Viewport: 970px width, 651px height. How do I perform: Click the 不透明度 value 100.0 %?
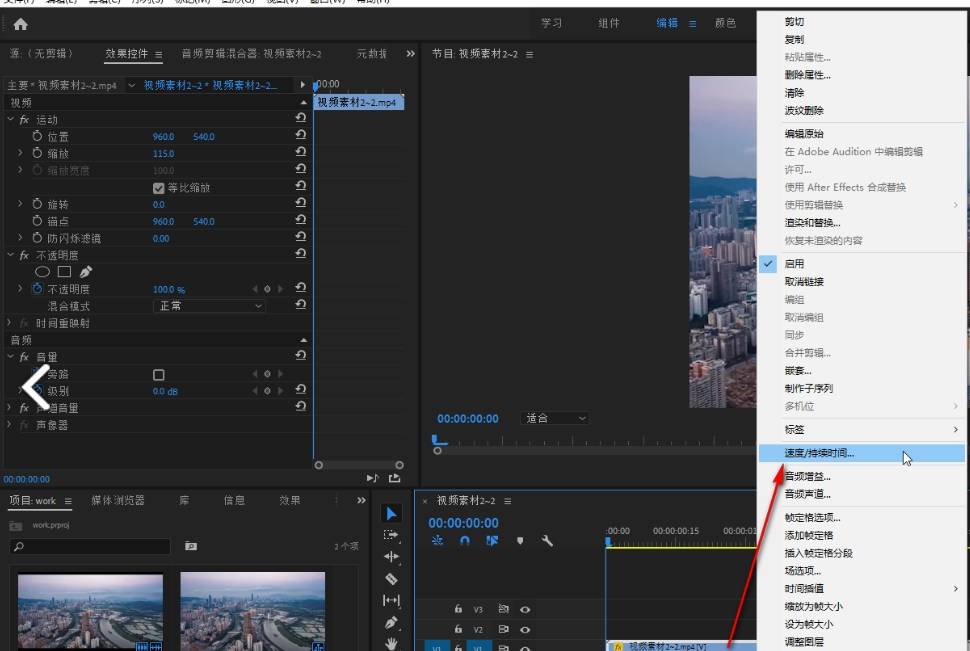(169, 290)
